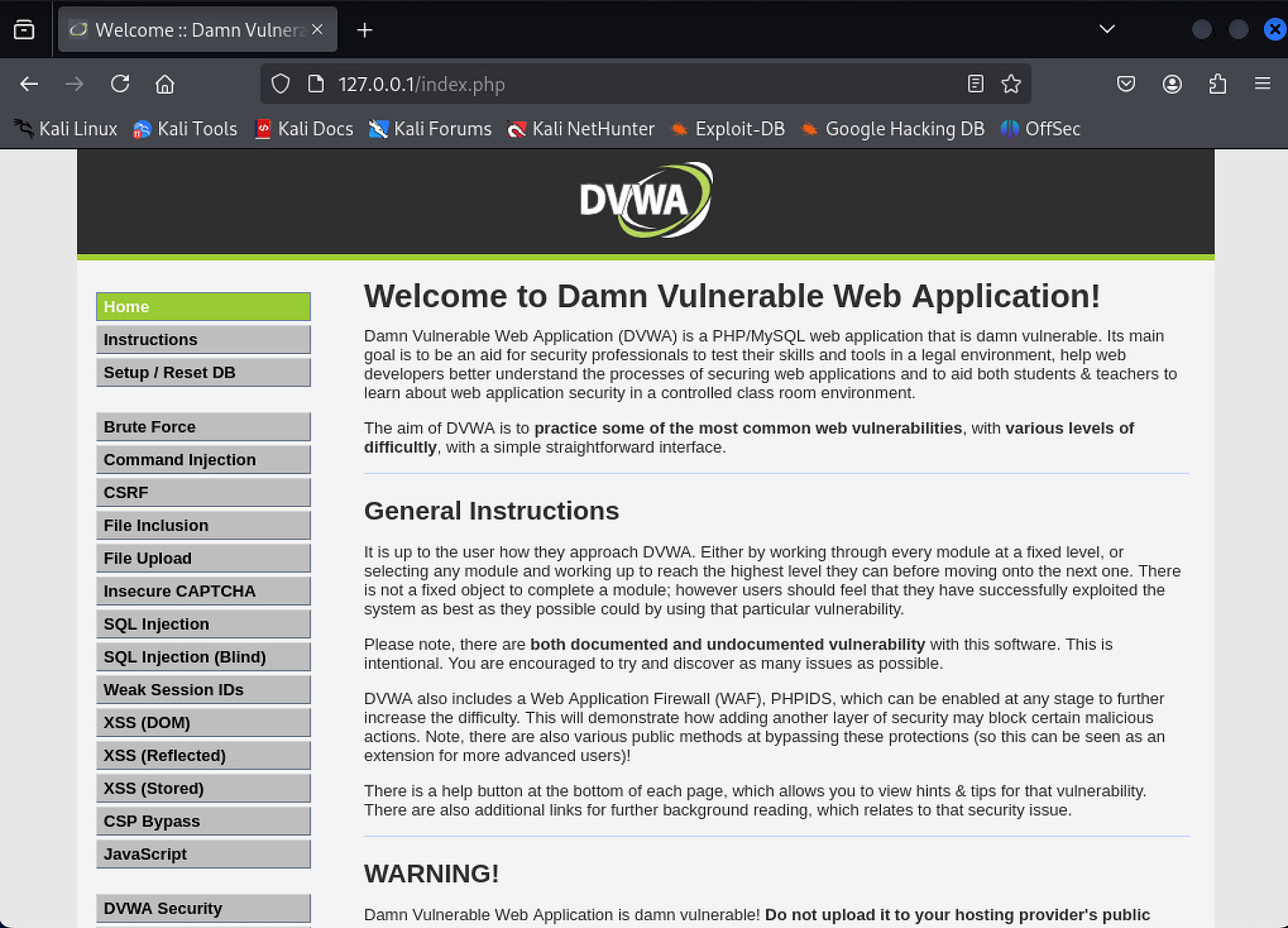Screen dimensions: 1288x928
Task: Click the browser back arrow
Action: pos(29,84)
